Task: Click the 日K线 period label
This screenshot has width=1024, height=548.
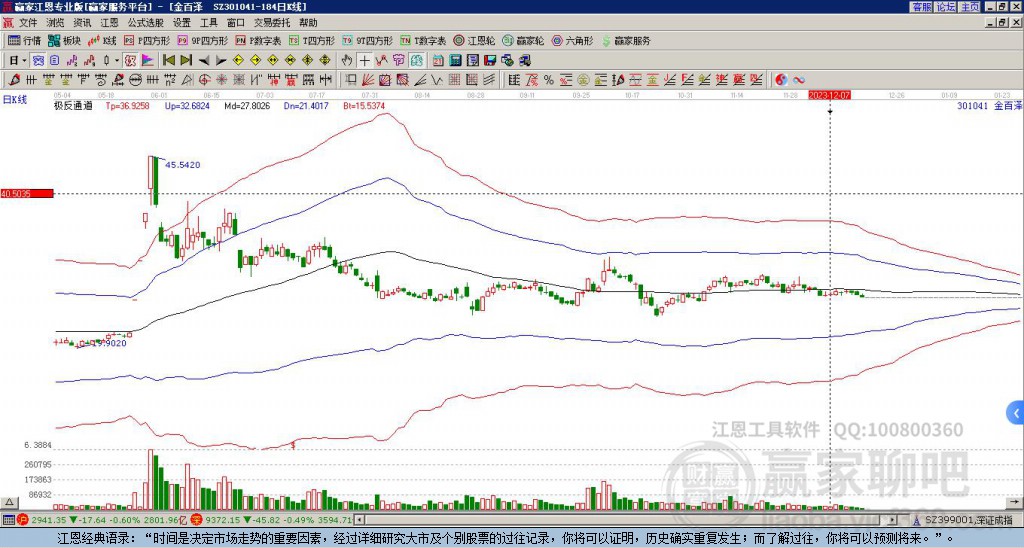Action: (15, 100)
